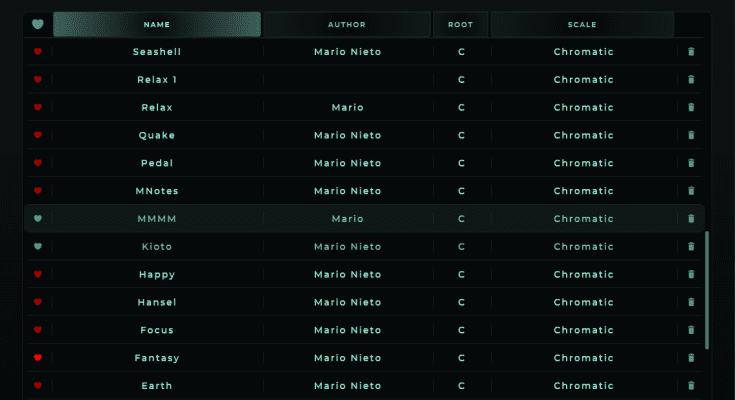Favorite the MMMM preset with heart
735x400 pixels.
click(x=38, y=218)
